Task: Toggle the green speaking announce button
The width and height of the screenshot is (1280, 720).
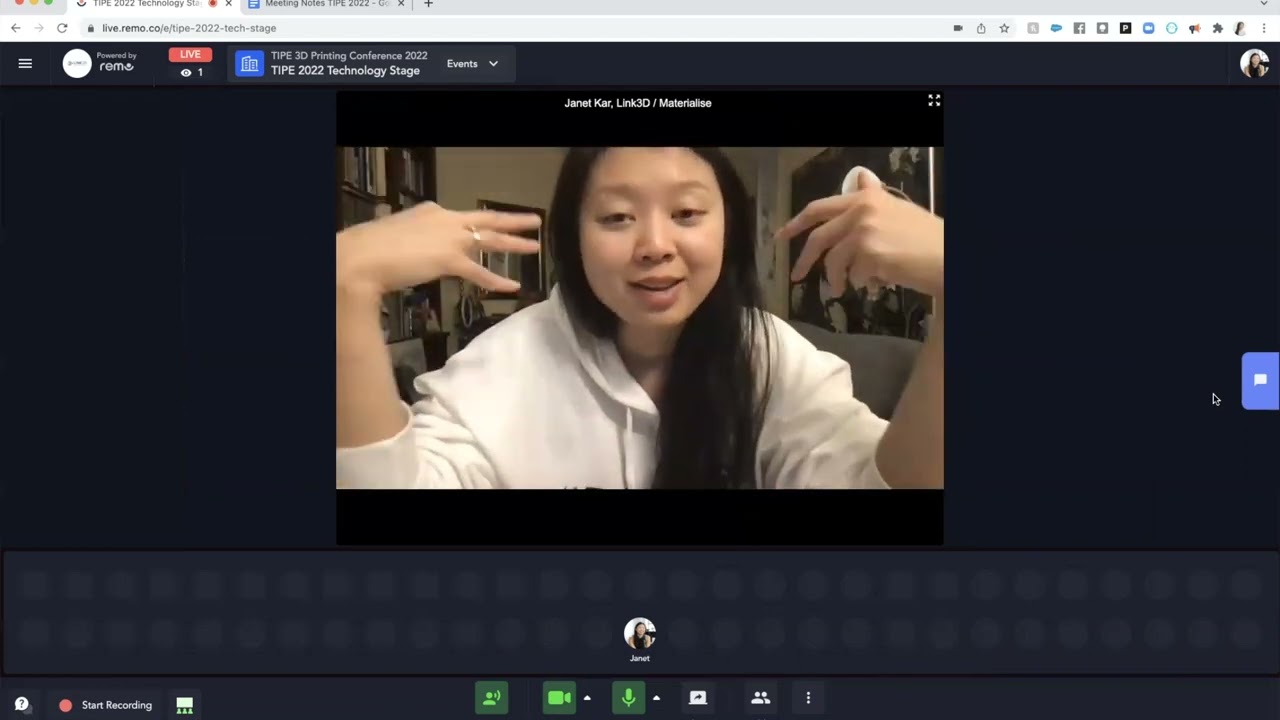Action: point(491,698)
